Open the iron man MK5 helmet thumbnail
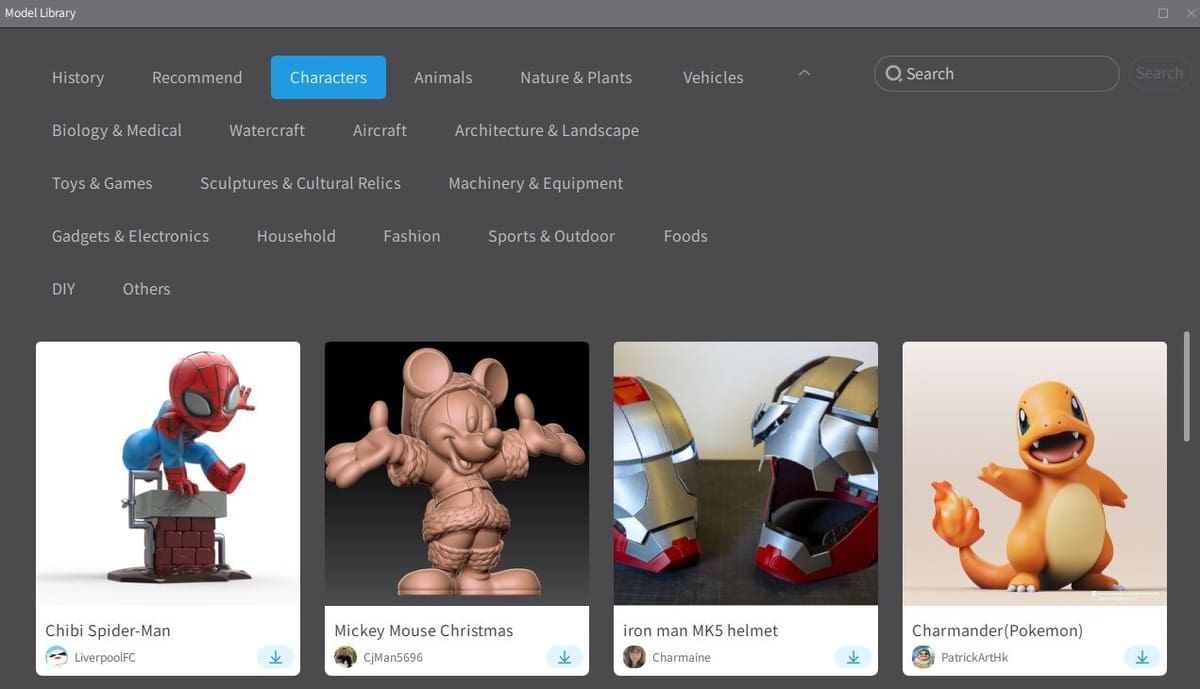The height and width of the screenshot is (689, 1200). click(746, 474)
